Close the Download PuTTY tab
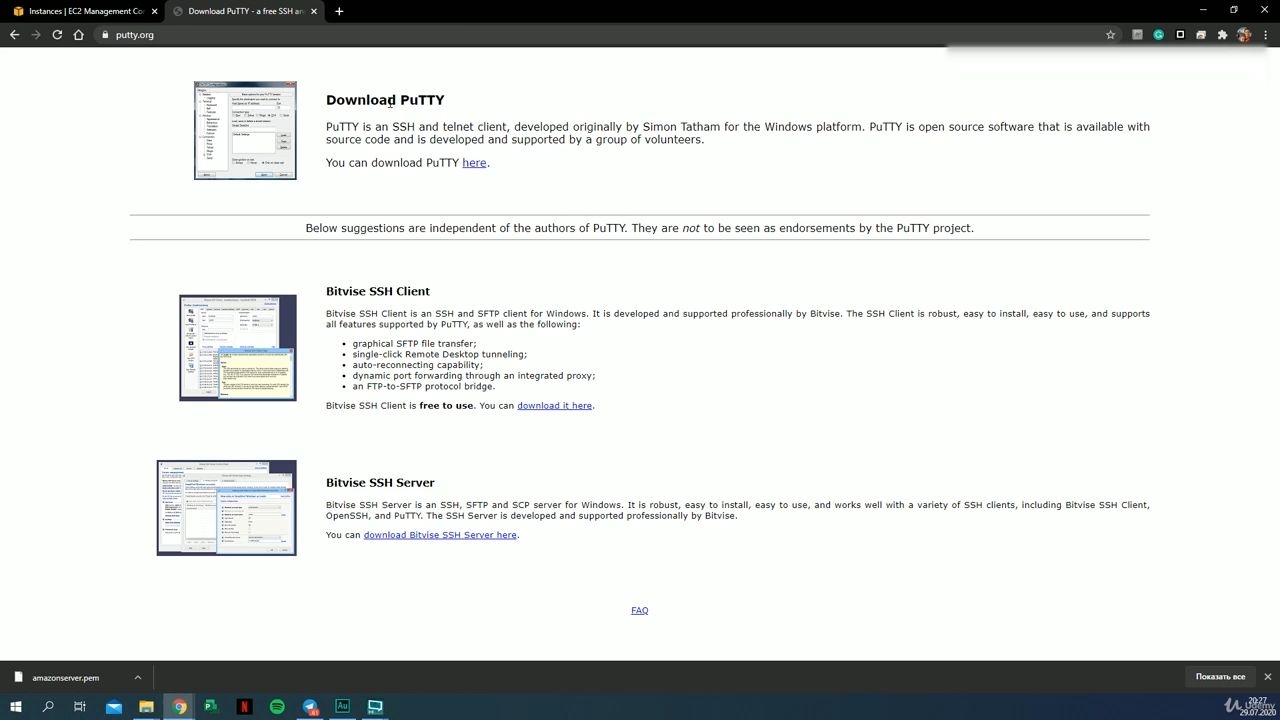 (315, 11)
